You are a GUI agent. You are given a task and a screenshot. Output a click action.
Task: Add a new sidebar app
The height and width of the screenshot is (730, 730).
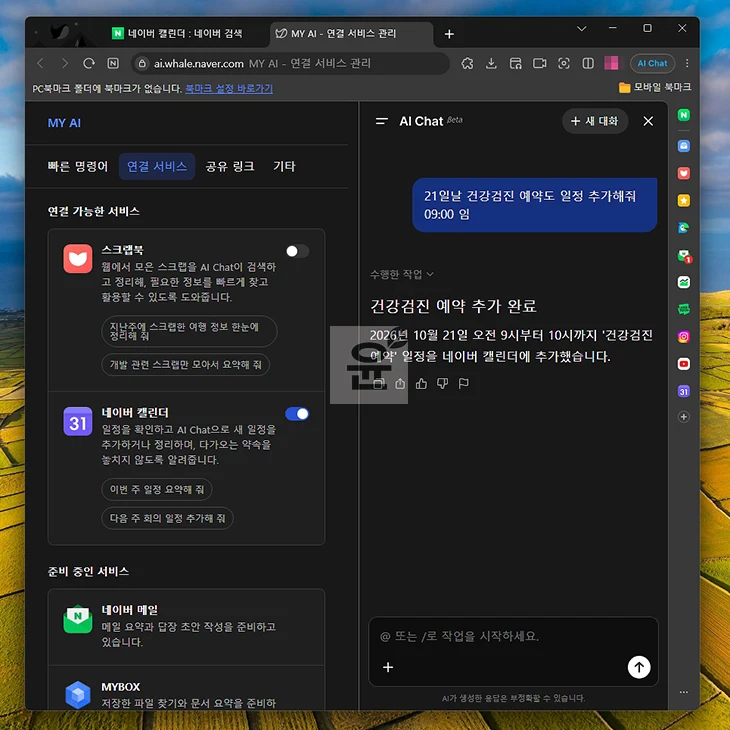pyautogui.click(x=683, y=417)
